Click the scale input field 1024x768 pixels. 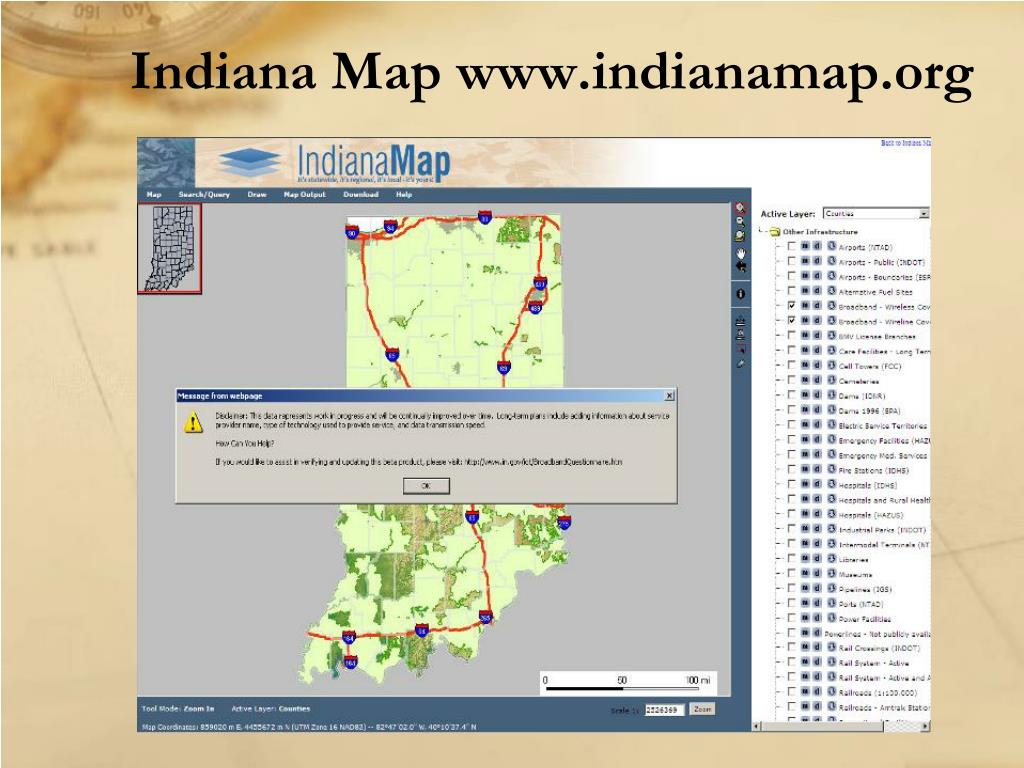[x=664, y=710]
